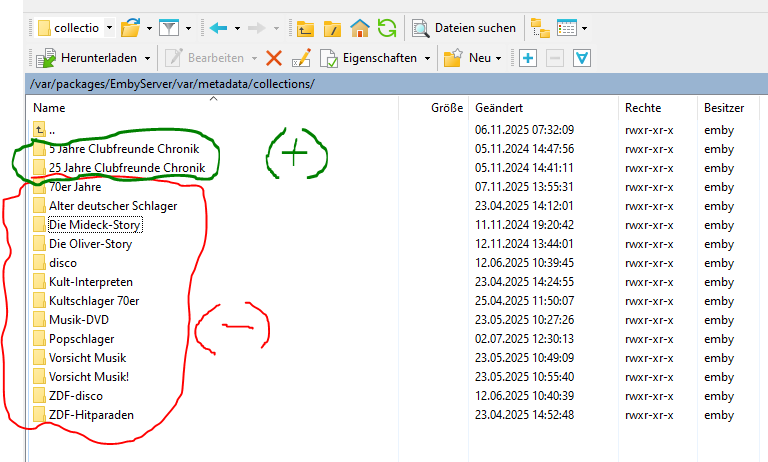768x462 pixels.
Task: Select the 'Kultschlager 70er' folder
Action: (94, 301)
